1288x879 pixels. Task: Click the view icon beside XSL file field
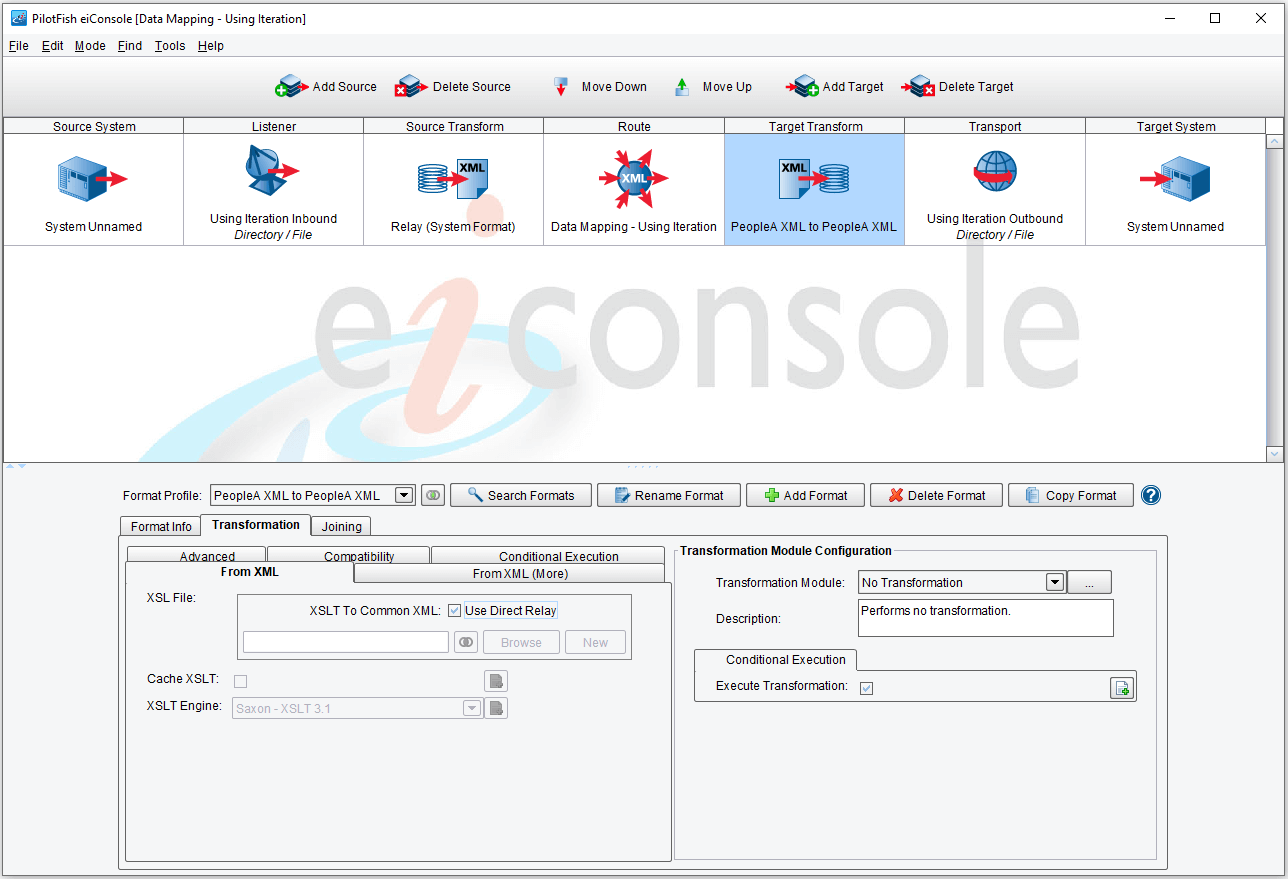click(466, 642)
